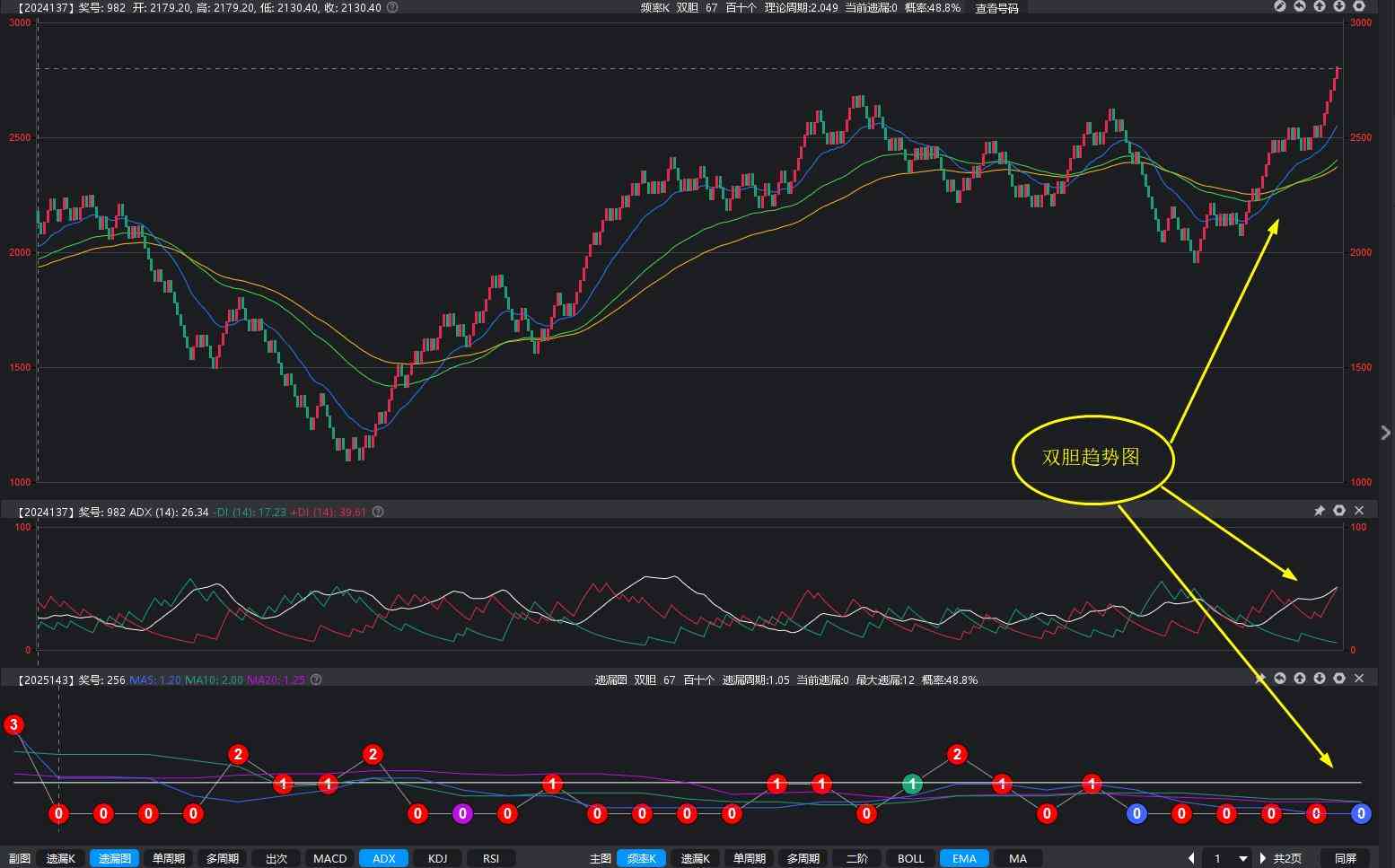Open 遗漏图 panel settings hexagon icon
1395x868 pixels.
[1339, 679]
